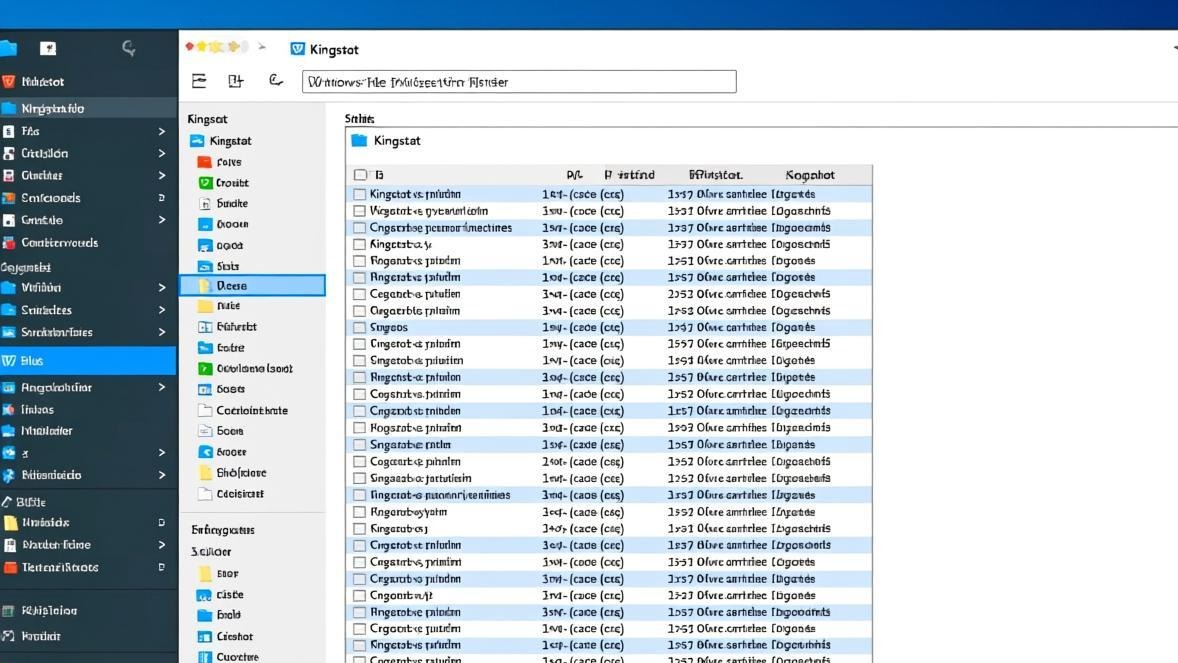The height and width of the screenshot is (663, 1178).
Task: Select the Blus item in dark sidebar
Action: pyautogui.click(x=88, y=361)
